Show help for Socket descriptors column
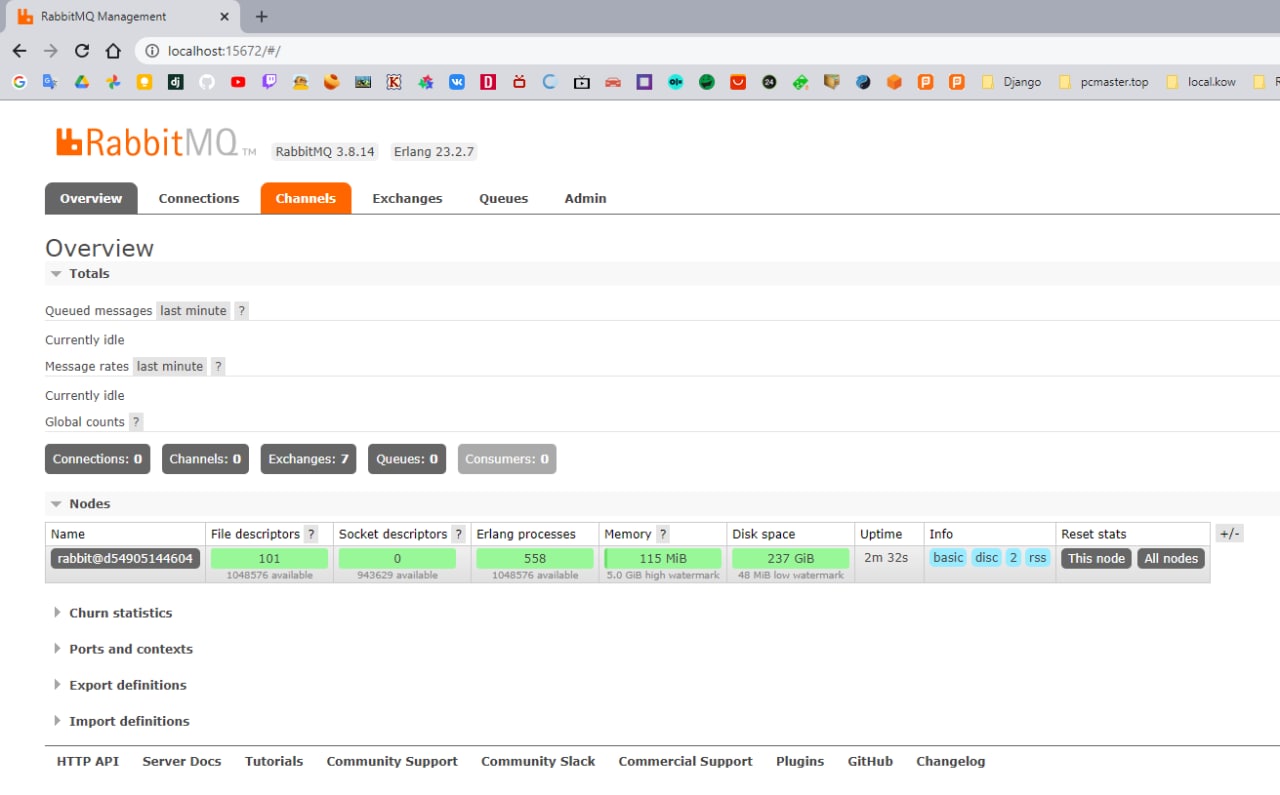Viewport: 1280px width, 795px height. coord(458,534)
